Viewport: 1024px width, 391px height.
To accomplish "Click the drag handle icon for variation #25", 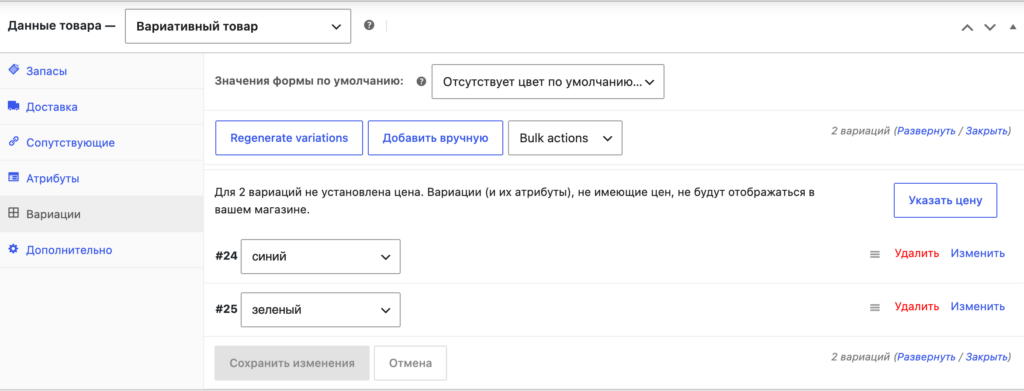I will click(875, 307).
